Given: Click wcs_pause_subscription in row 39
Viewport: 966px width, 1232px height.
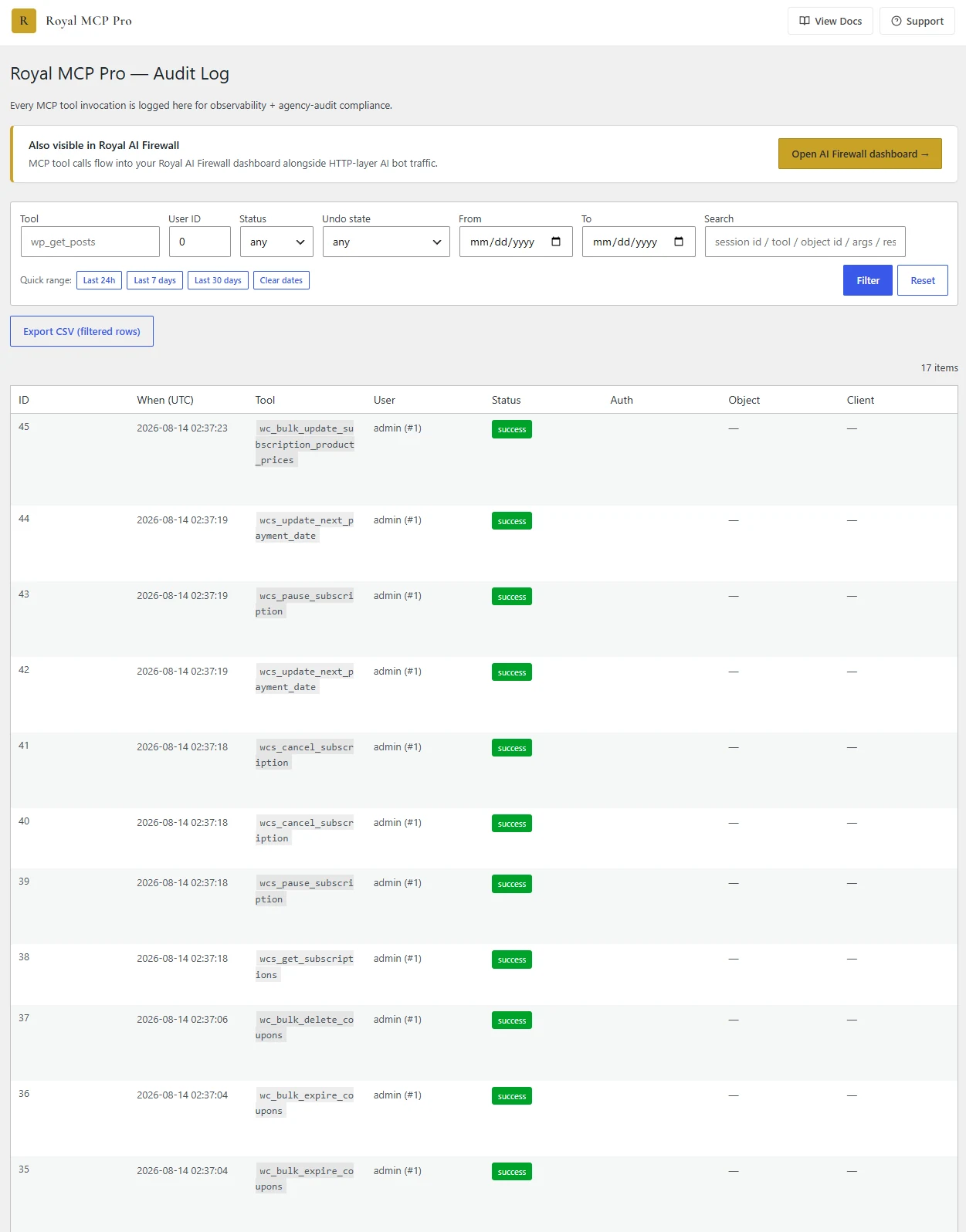Looking at the screenshot, I should [305, 891].
